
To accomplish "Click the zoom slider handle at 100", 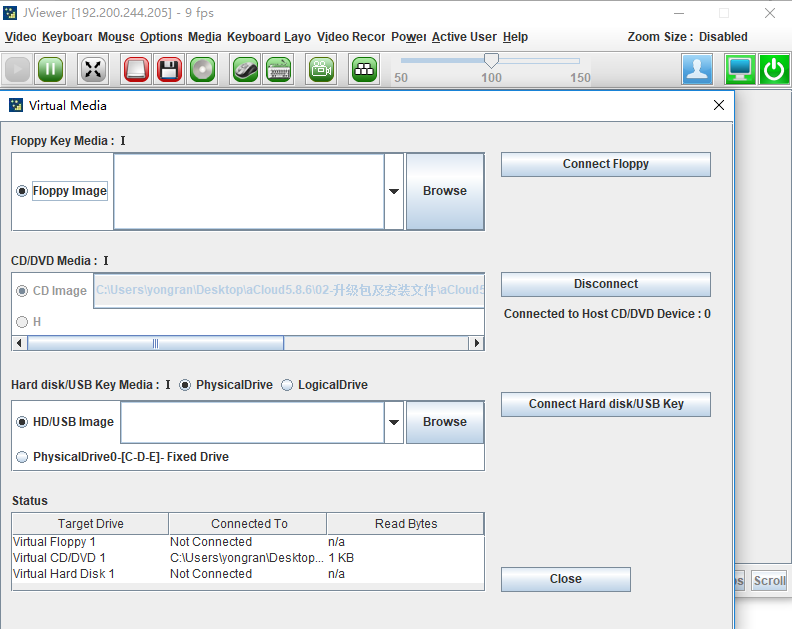I will 491,61.
